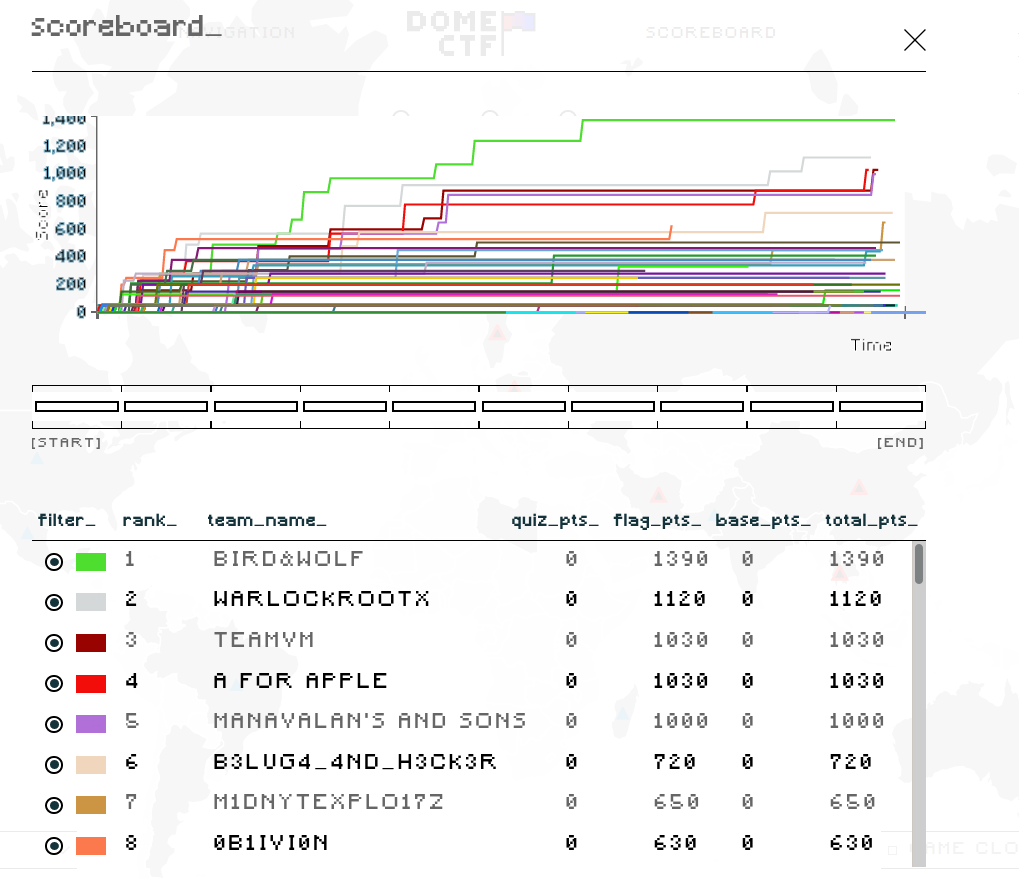Click the orange 0B1IVI0N color swatch
The width and height of the screenshot is (1019, 879).
tap(91, 846)
